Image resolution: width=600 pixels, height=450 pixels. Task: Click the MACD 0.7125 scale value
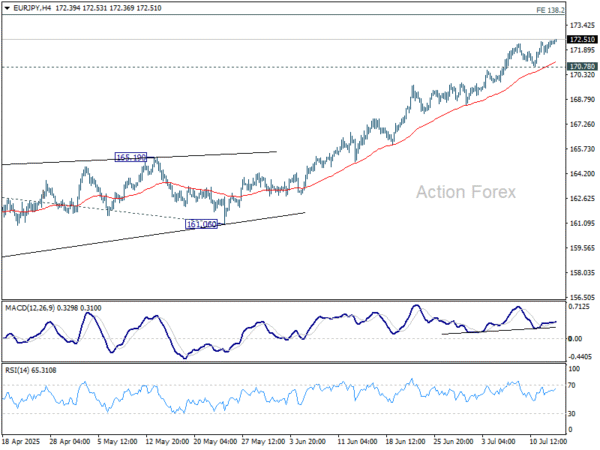pos(579,307)
